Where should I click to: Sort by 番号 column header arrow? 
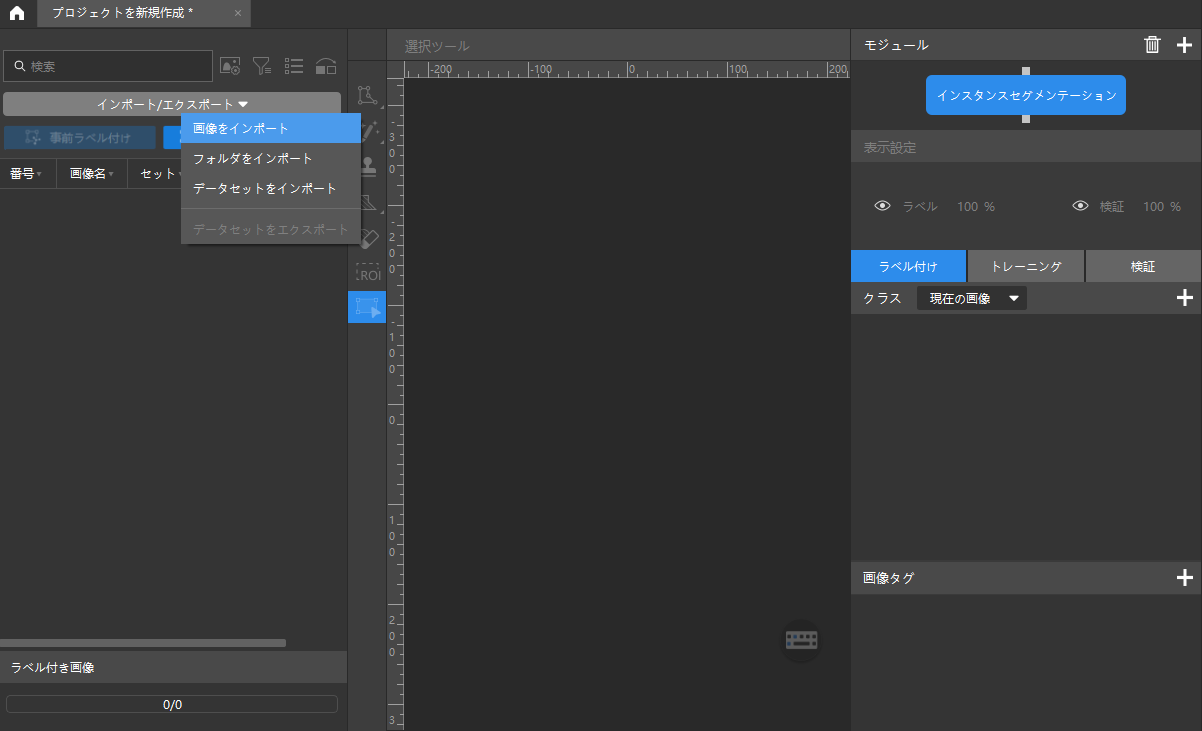[39, 175]
